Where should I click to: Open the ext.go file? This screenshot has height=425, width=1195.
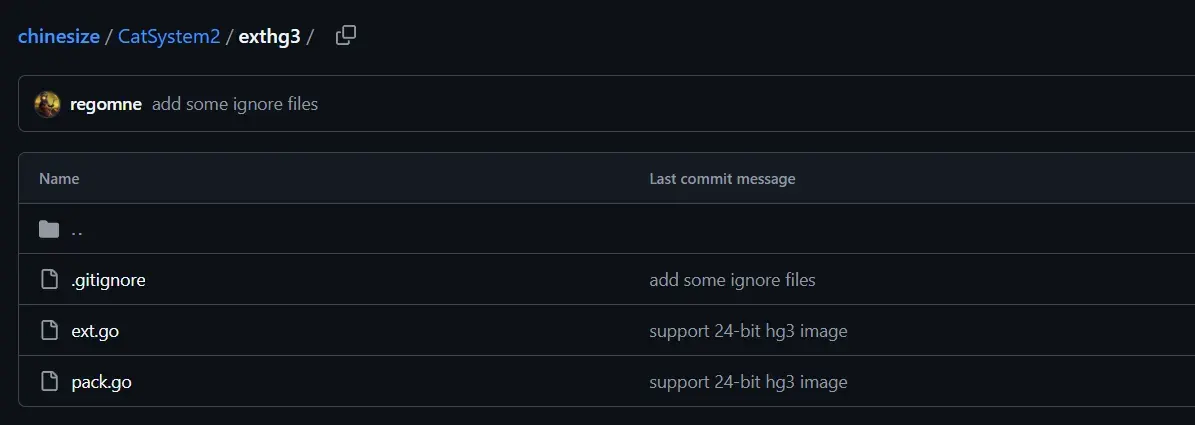tap(95, 331)
